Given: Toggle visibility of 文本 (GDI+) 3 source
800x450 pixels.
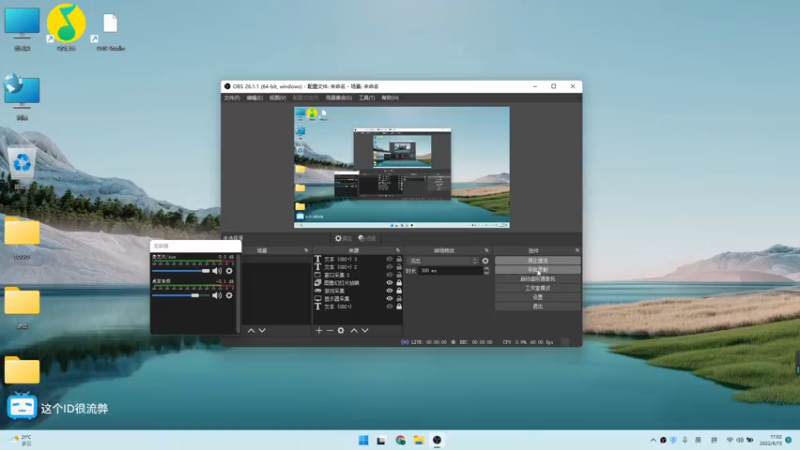Looking at the screenshot, I should point(389,259).
